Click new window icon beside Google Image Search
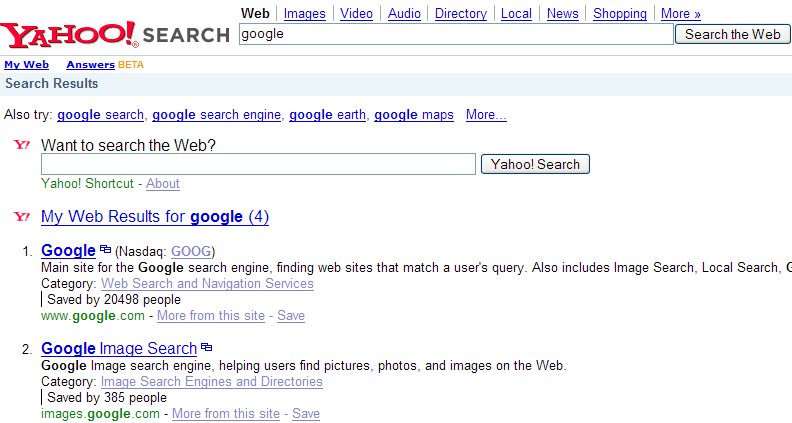Image resolution: width=792 pixels, height=423 pixels. click(x=207, y=348)
